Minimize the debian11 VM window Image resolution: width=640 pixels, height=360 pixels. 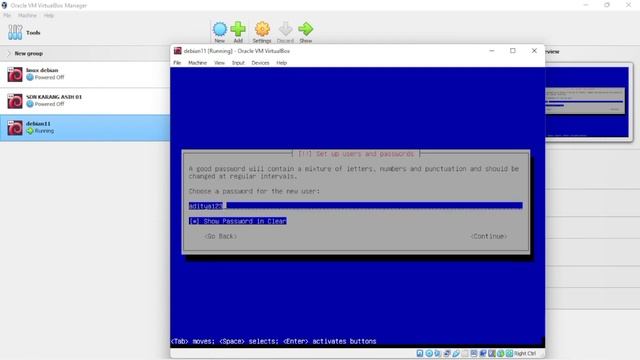click(492, 51)
